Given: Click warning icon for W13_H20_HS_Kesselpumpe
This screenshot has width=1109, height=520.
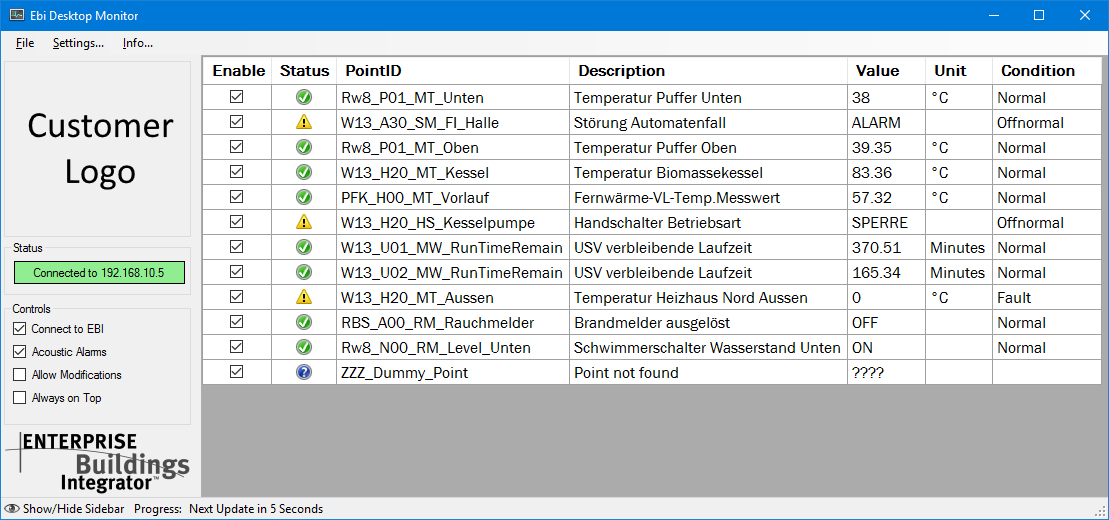Looking at the screenshot, I should pos(304,222).
